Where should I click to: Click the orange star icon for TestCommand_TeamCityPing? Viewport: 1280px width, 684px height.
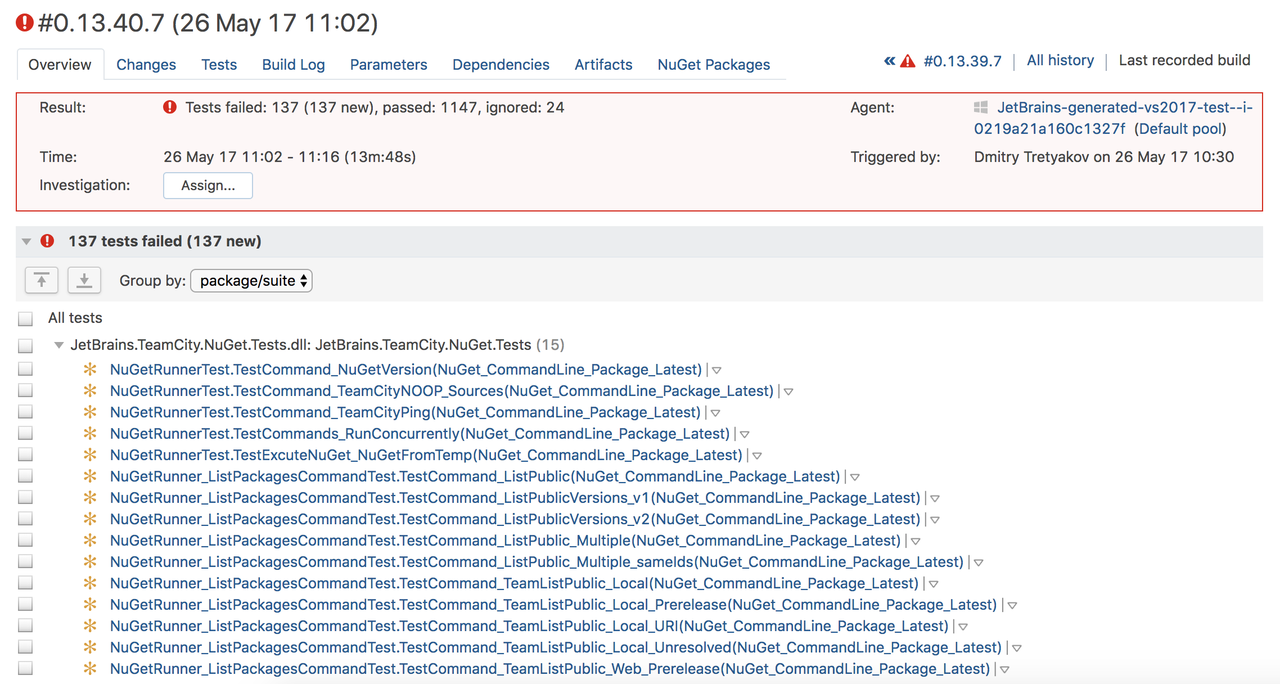click(91, 412)
